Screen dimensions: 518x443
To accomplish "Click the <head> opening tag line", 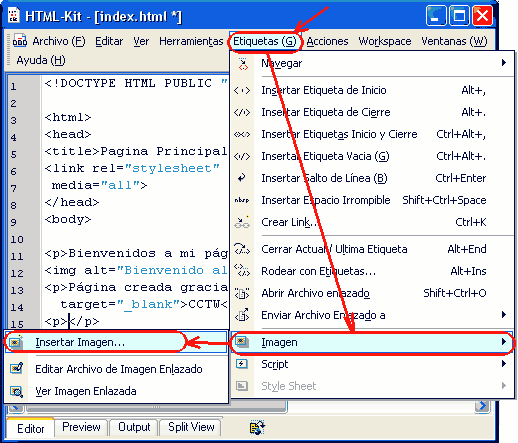I will tap(68, 134).
